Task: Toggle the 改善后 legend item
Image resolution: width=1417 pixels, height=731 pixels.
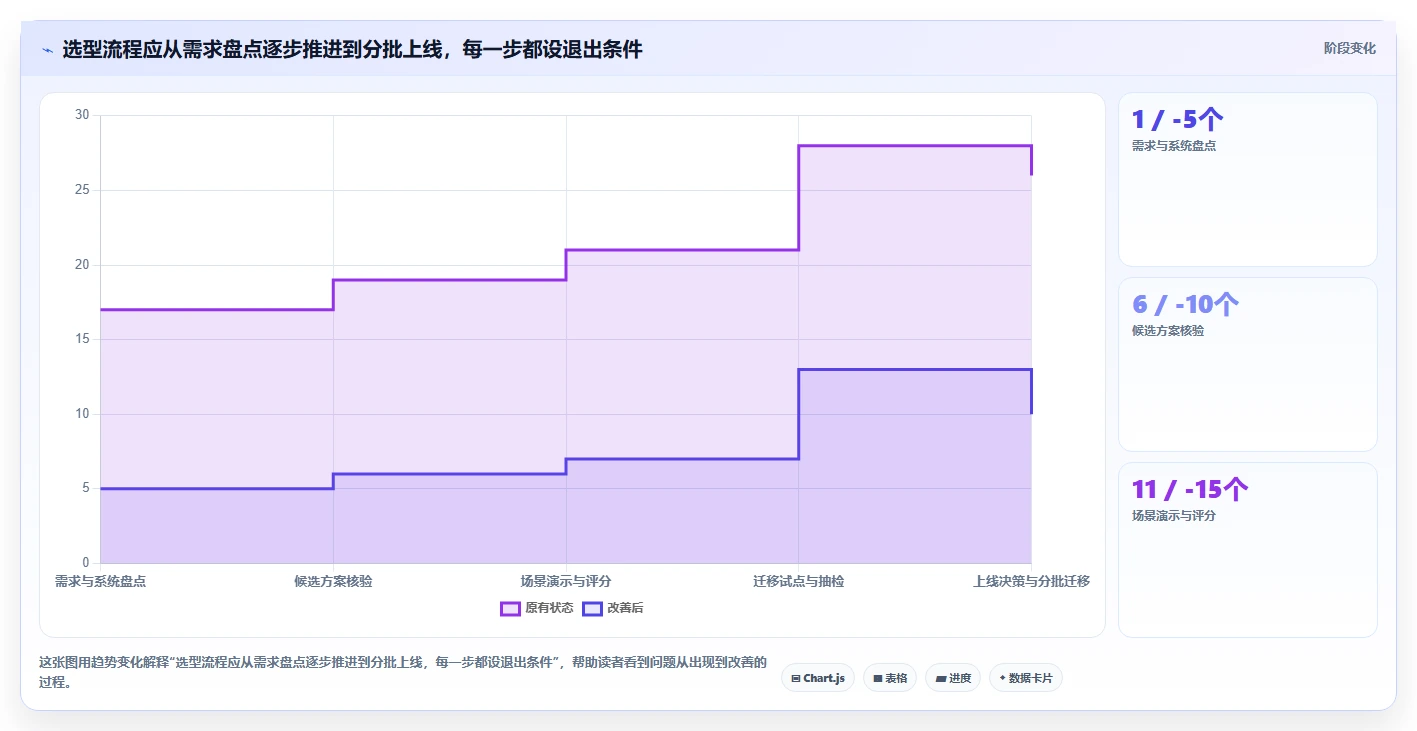Action: [x=613, y=608]
